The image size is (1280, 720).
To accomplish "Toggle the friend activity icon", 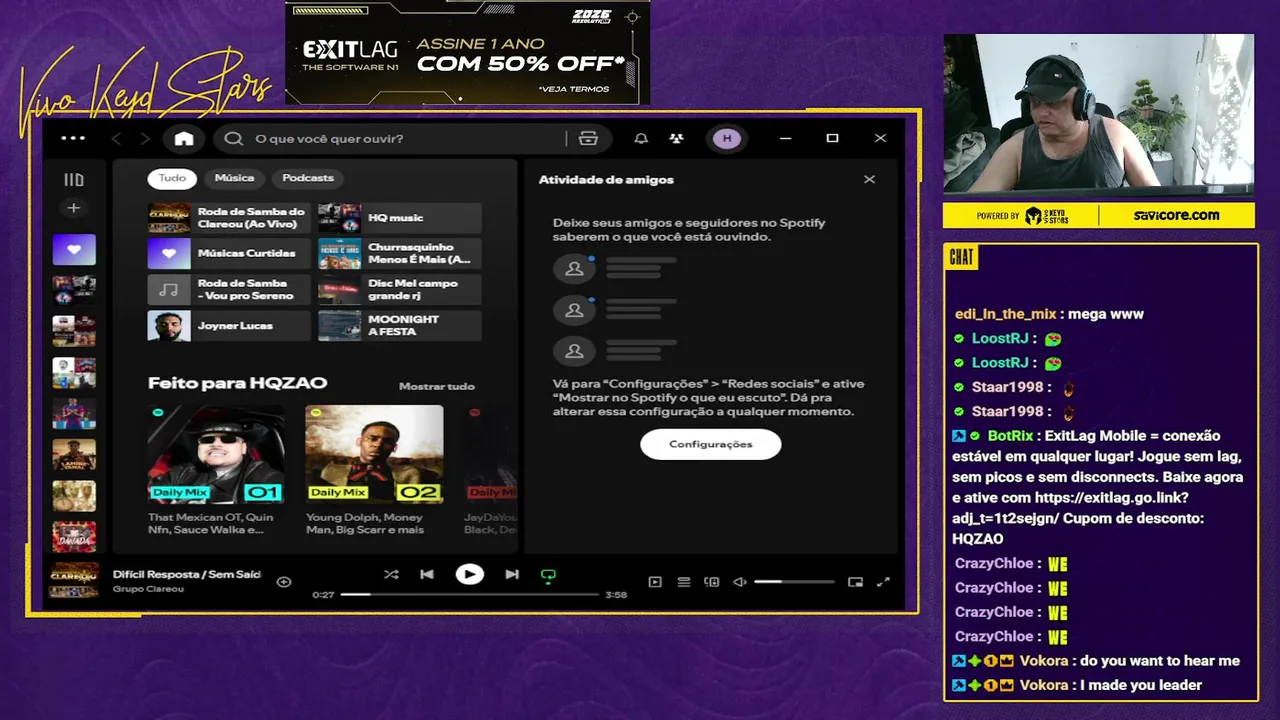I will 677,139.
